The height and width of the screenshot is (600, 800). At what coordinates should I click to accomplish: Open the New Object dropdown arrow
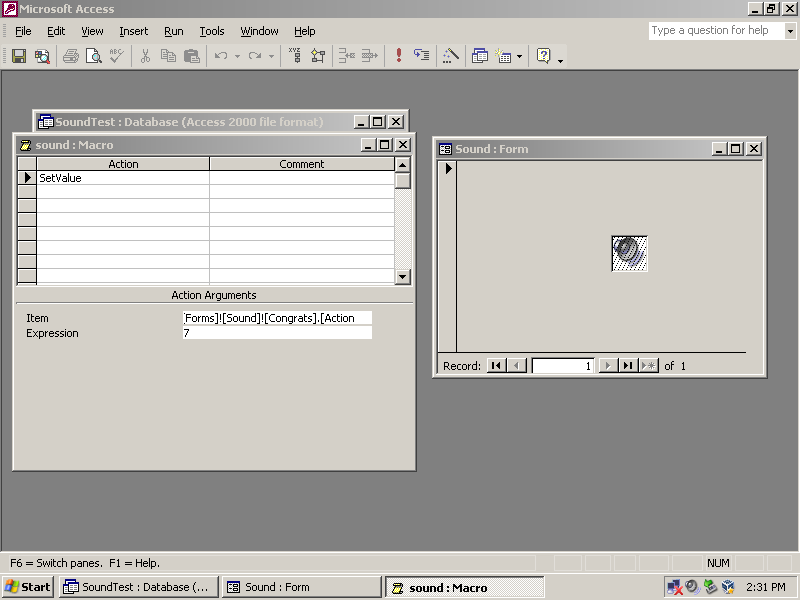519,56
